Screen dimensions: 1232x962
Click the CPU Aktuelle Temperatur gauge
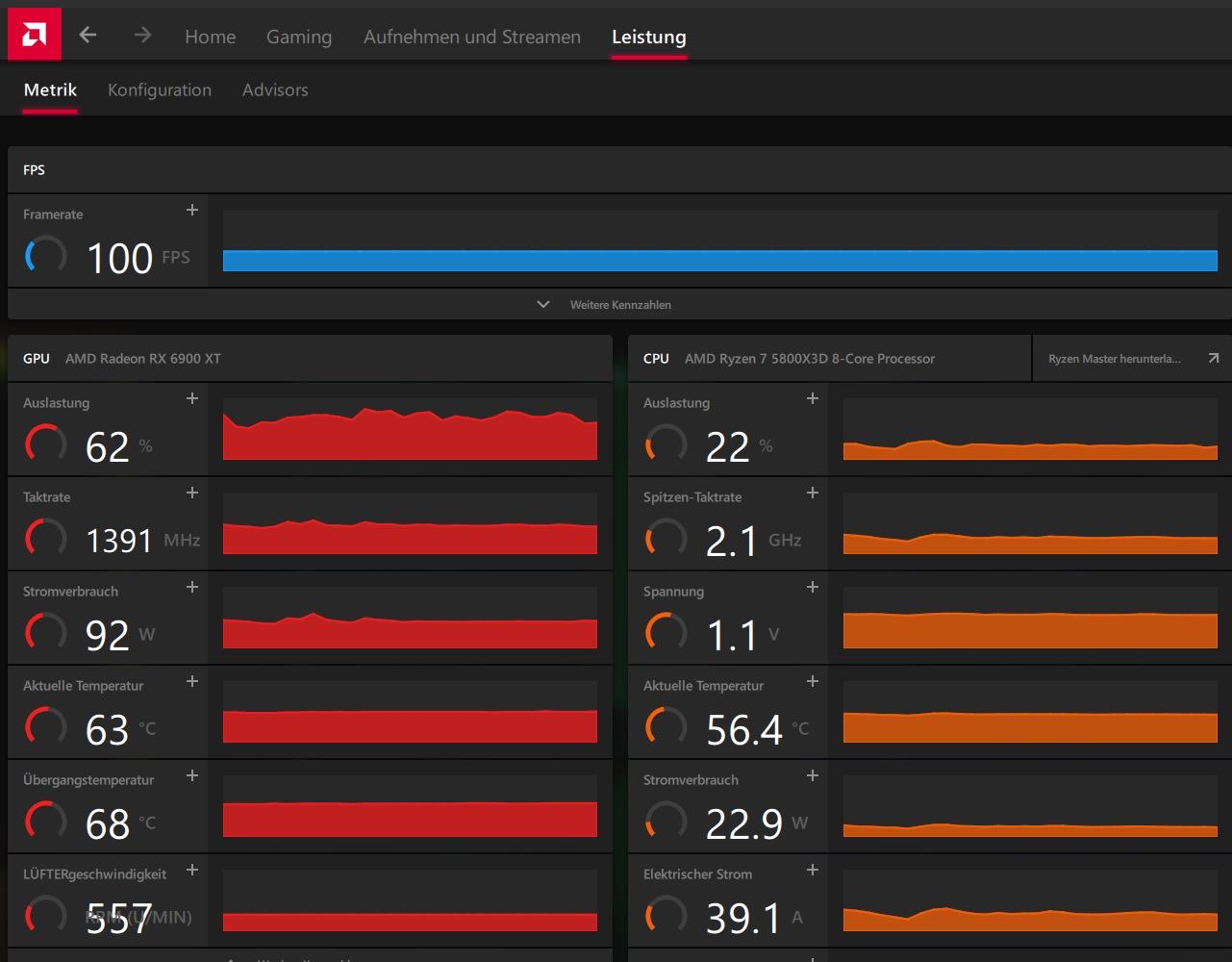click(x=666, y=726)
